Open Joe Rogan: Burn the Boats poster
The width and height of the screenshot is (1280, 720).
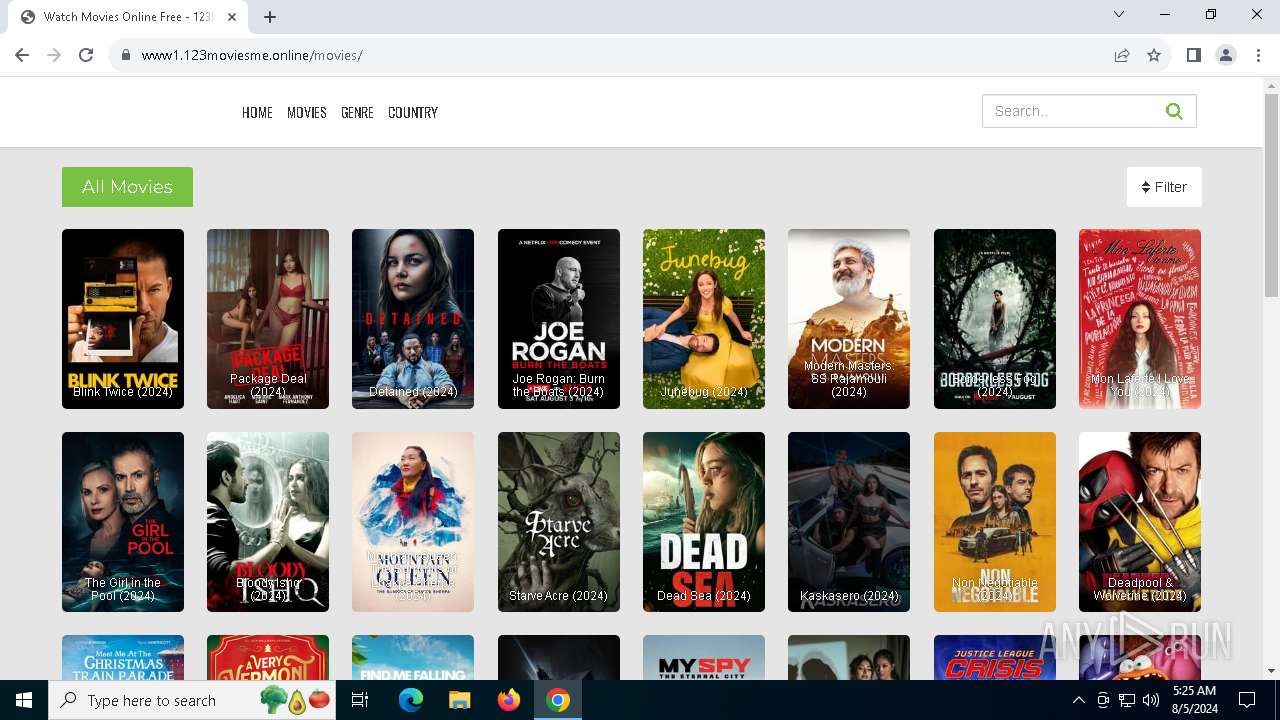tap(559, 319)
